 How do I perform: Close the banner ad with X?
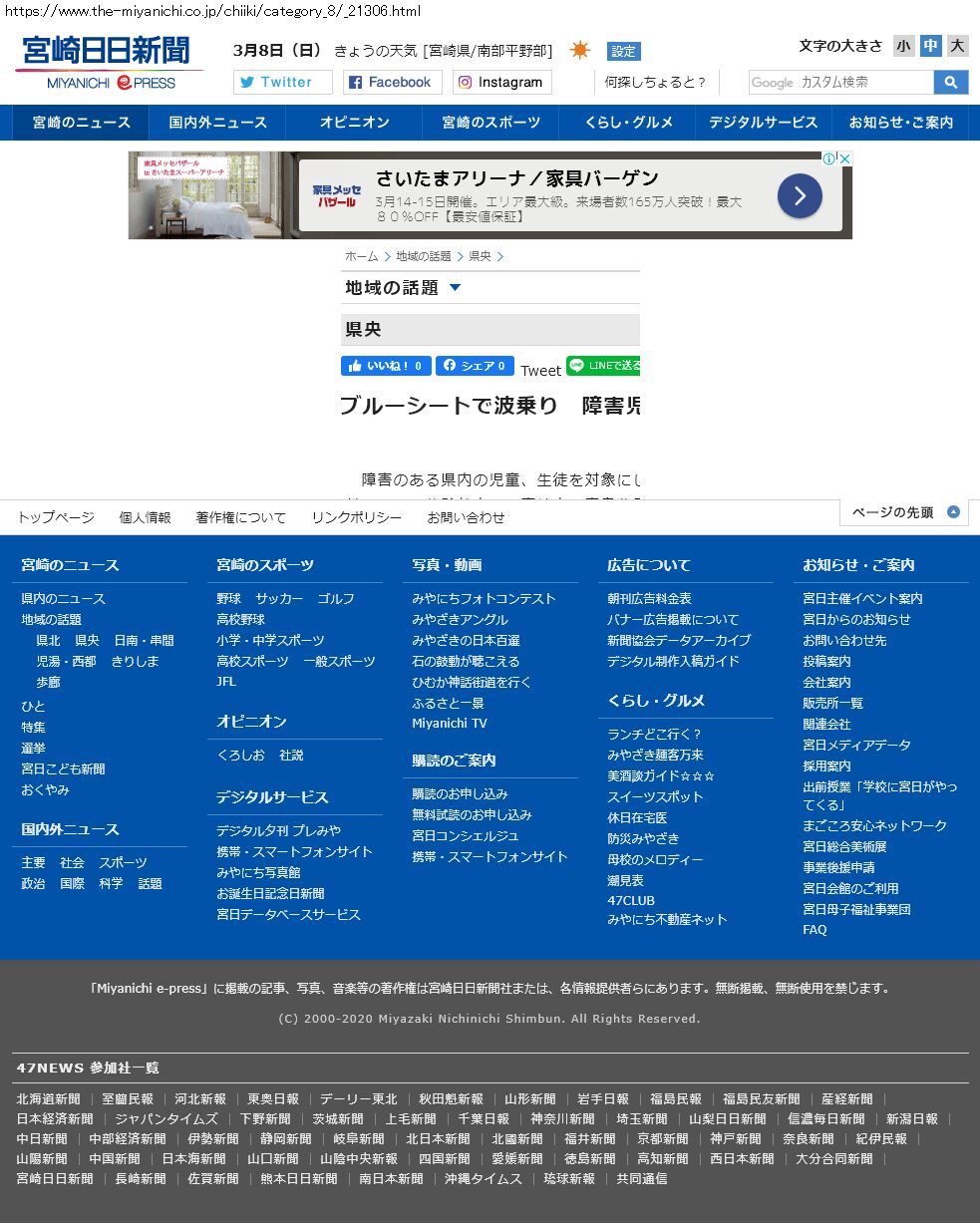tap(844, 158)
